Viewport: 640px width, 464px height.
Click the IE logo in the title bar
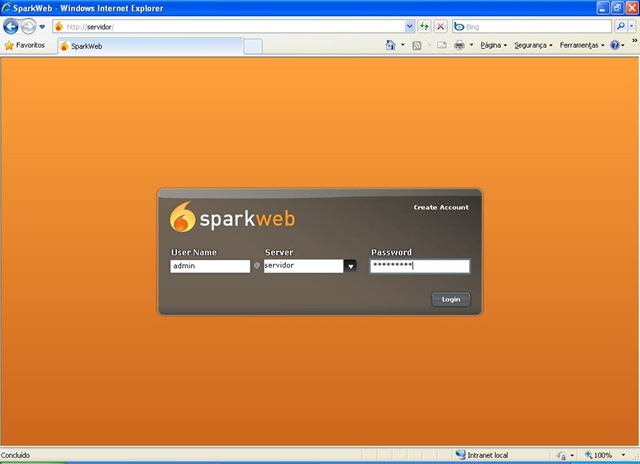point(7,8)
